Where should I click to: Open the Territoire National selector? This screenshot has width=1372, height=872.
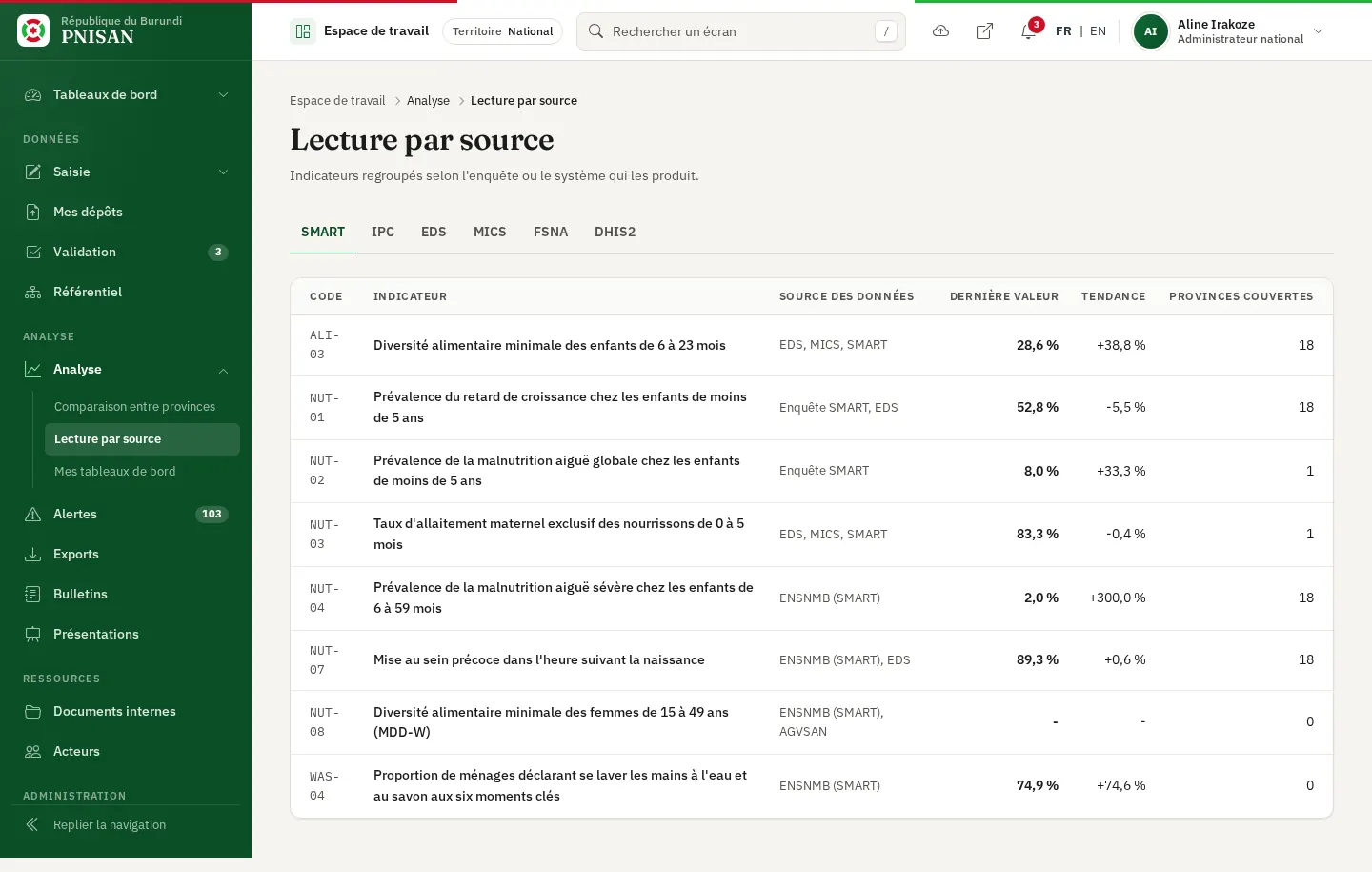pyautogui.click(x=502, y=31)
